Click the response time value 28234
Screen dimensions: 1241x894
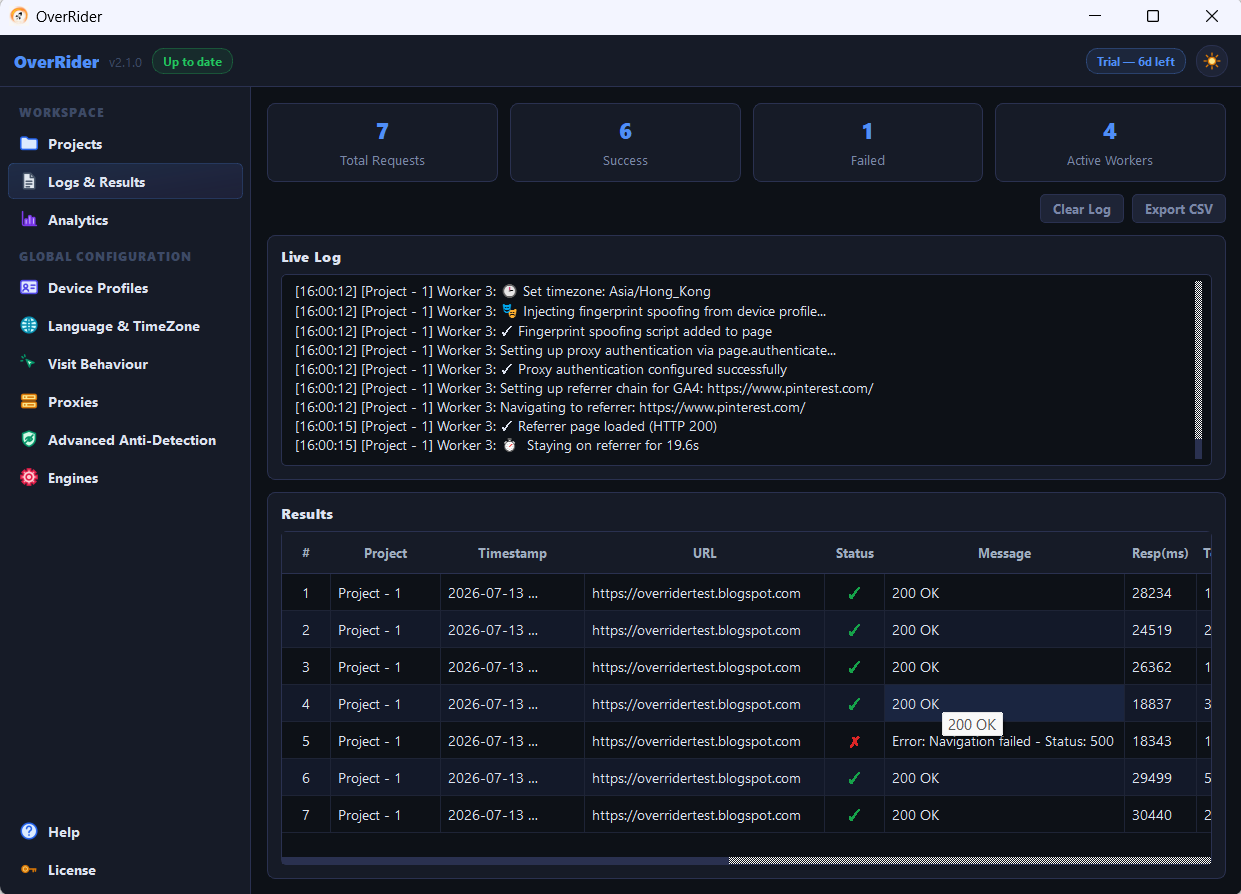tap(1150, 593)
